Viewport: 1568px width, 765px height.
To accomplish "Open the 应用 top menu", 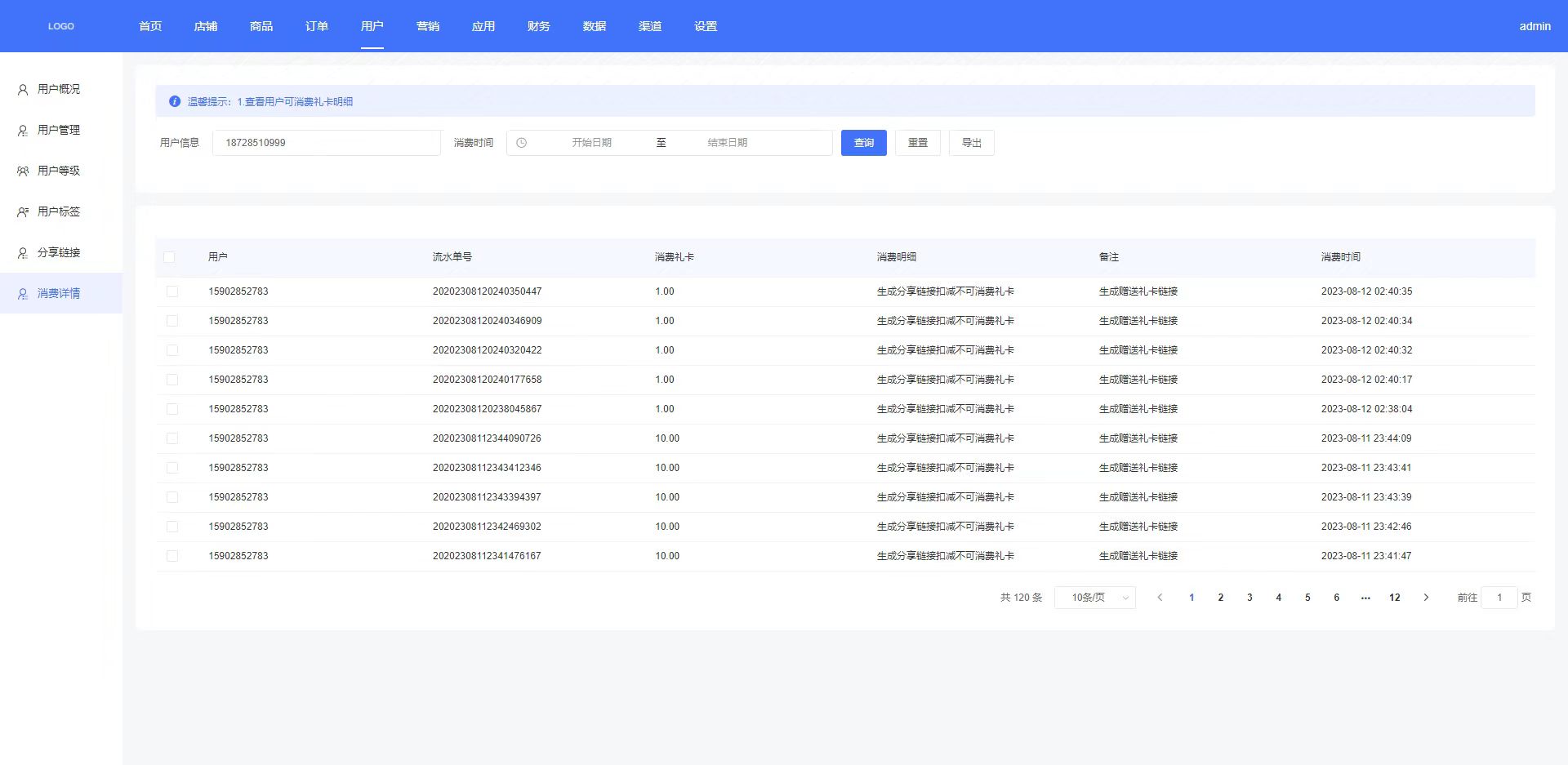I will tap(483, 26).
